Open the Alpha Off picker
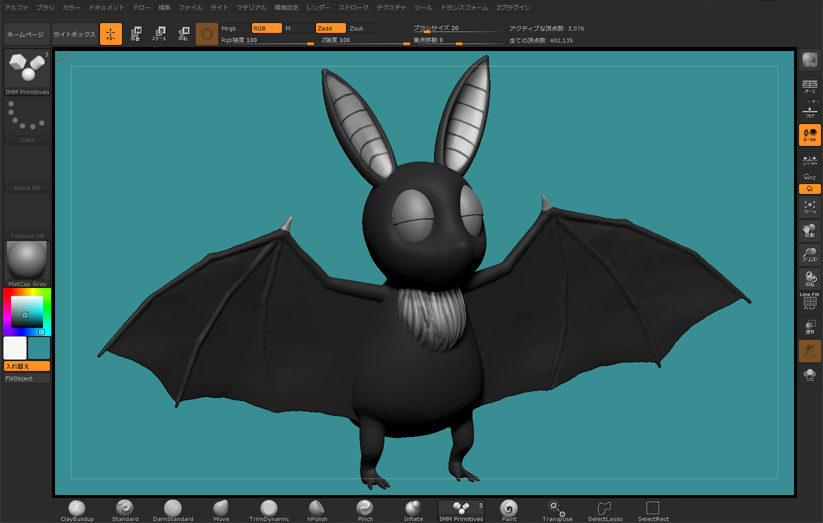Viewport: 823px width, 523px height. [x=27, y=169]
